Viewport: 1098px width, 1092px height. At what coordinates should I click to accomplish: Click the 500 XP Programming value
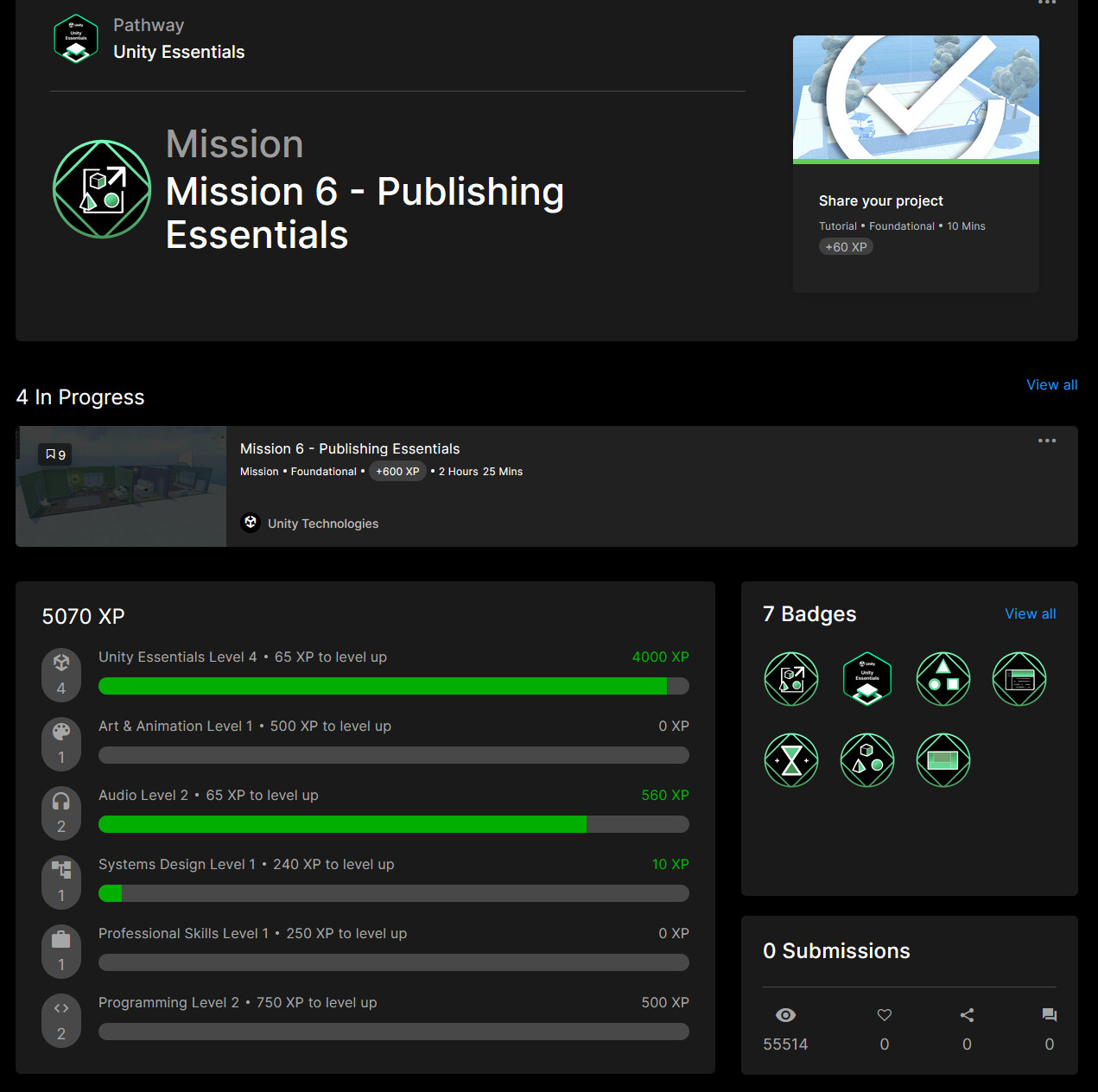click(665, 1002)
